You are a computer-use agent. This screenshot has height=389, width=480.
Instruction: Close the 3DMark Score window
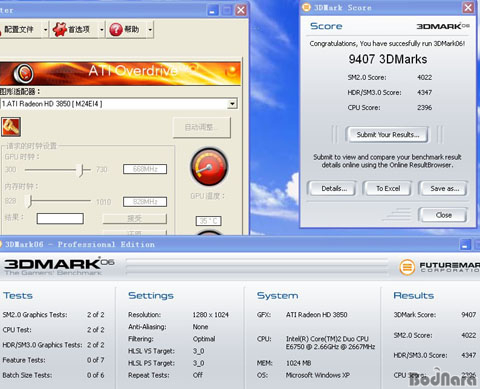click(x=468, y=7)
